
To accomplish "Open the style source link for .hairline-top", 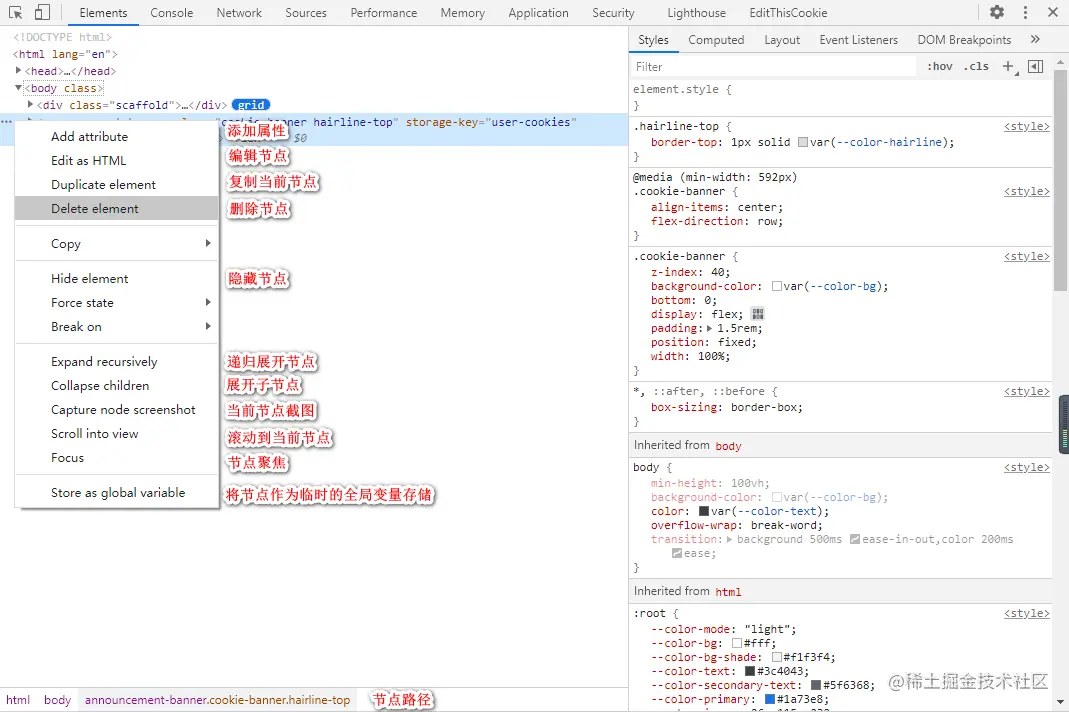I will coord(1026,126).
